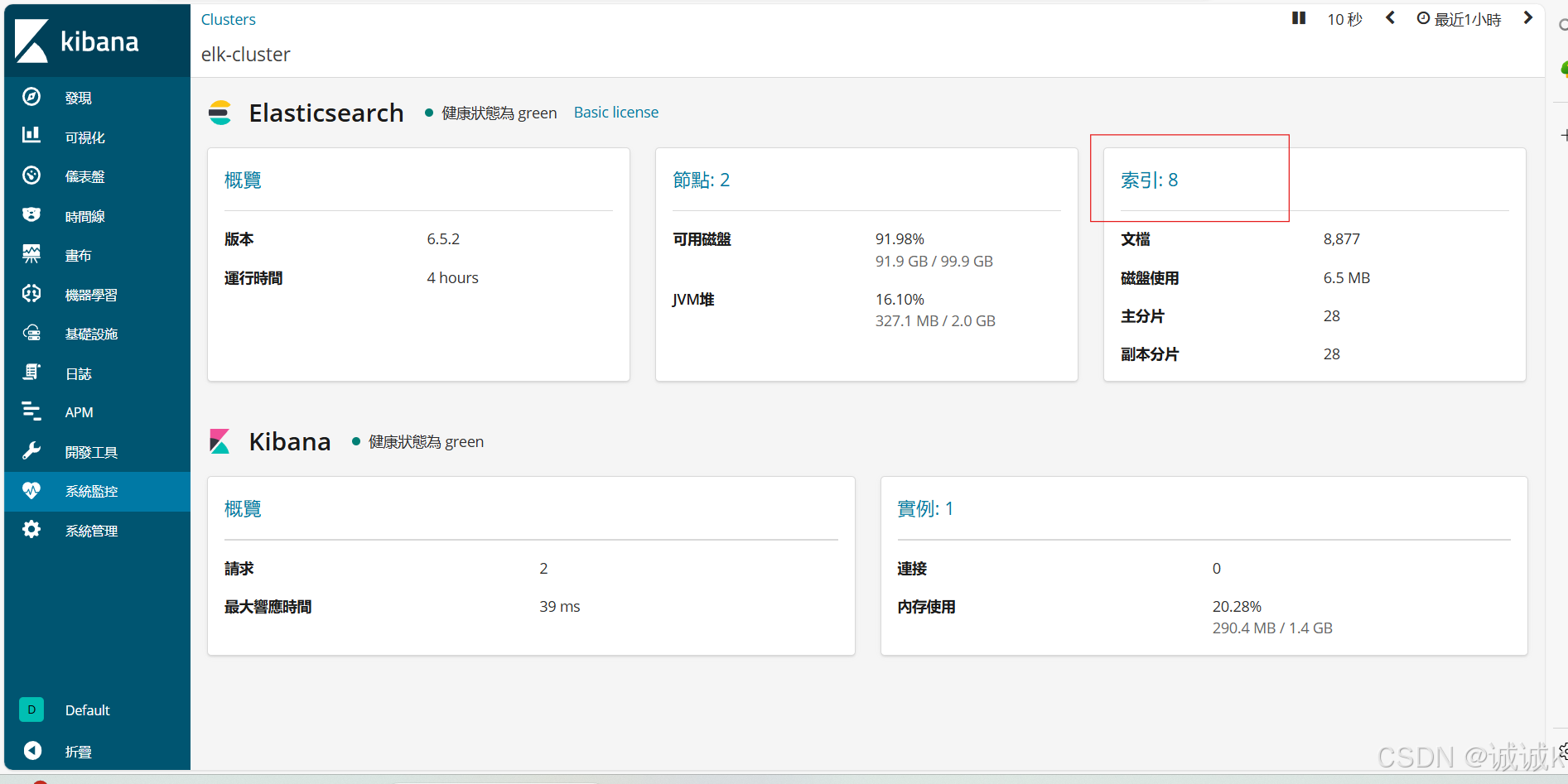Screen dimensions: 1568x784
Task: Open the Timelion mask icon
Action: point(31,214)
